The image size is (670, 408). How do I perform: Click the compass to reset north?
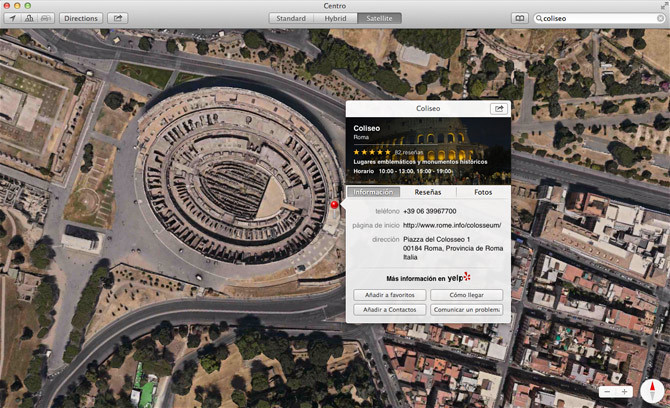tap(653, 389)
